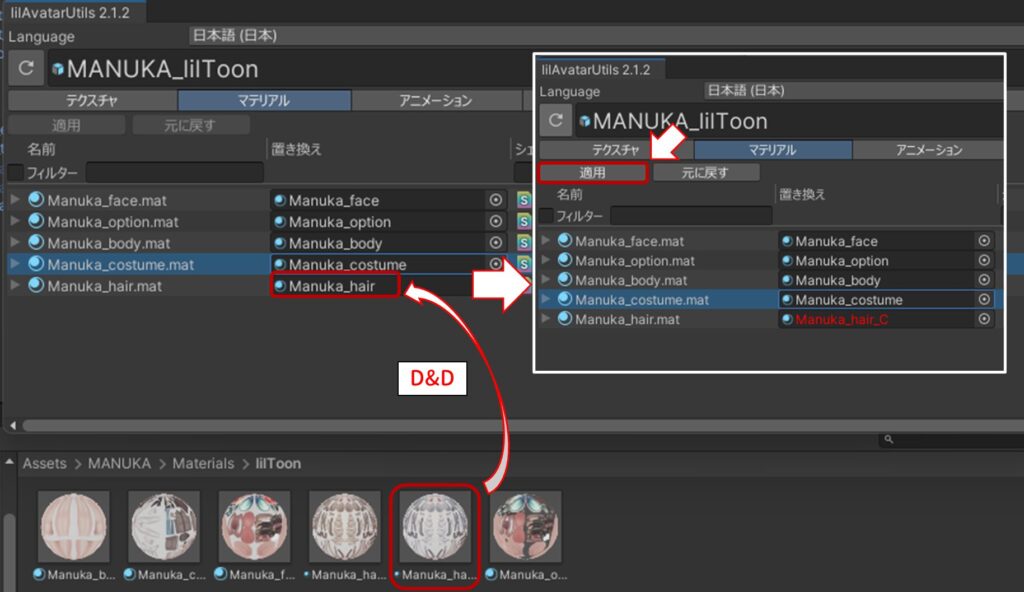Image resolution: width=1024 pixels, height=592 pixels.
Task: Open the object picker for Manuka_body in the main list
Action: point(496,243)
